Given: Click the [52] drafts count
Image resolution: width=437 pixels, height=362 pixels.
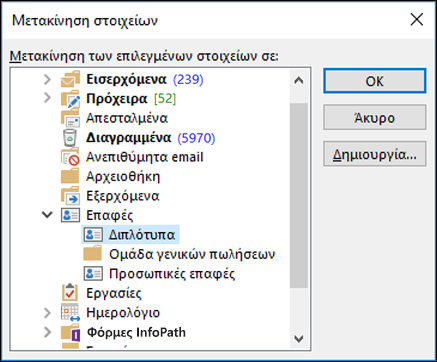Looking at the screenshot, I should (x=165, y=99).
